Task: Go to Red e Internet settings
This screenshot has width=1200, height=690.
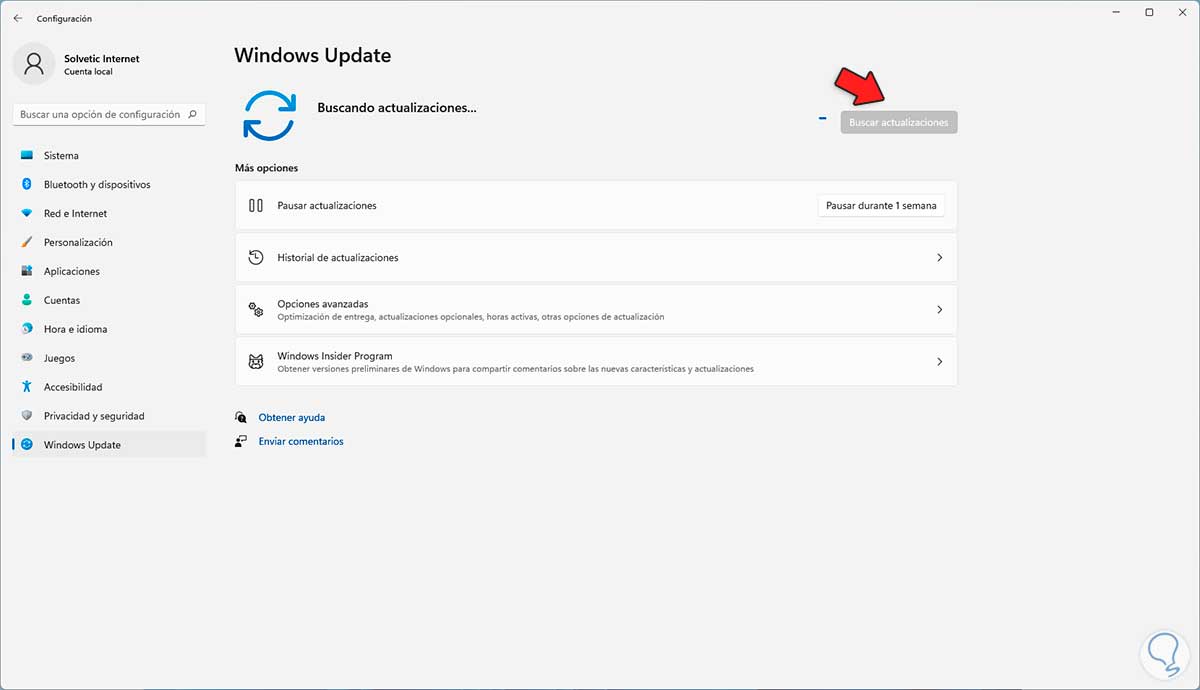Action: (109, 214)
